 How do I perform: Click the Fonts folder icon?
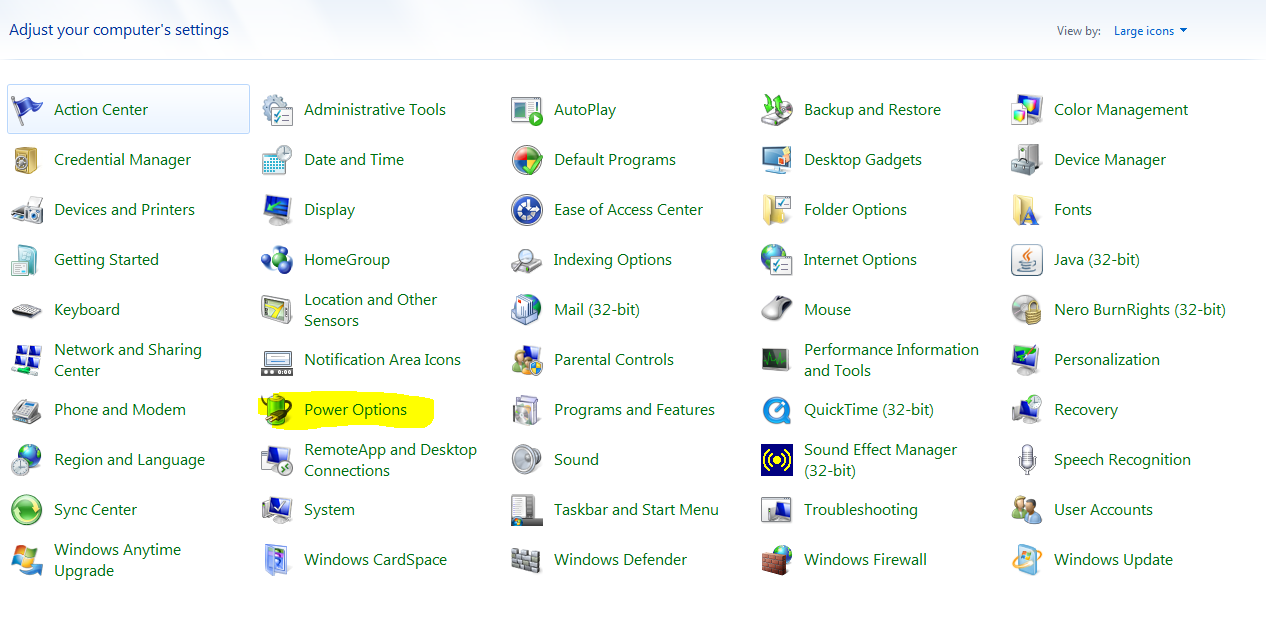pyautogui.click(x=1027, y=209)
